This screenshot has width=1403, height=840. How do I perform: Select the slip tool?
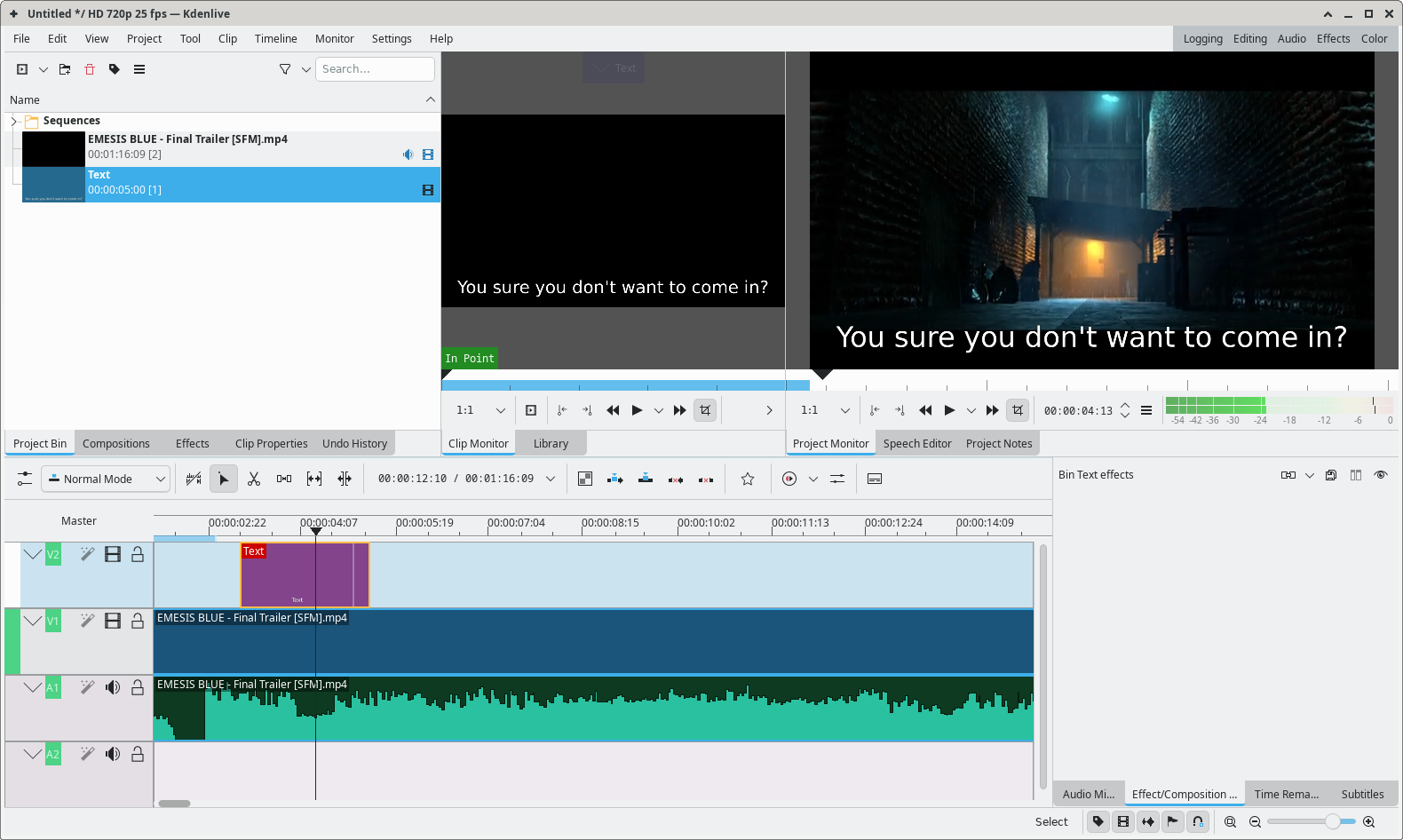[x=314, y=479]
